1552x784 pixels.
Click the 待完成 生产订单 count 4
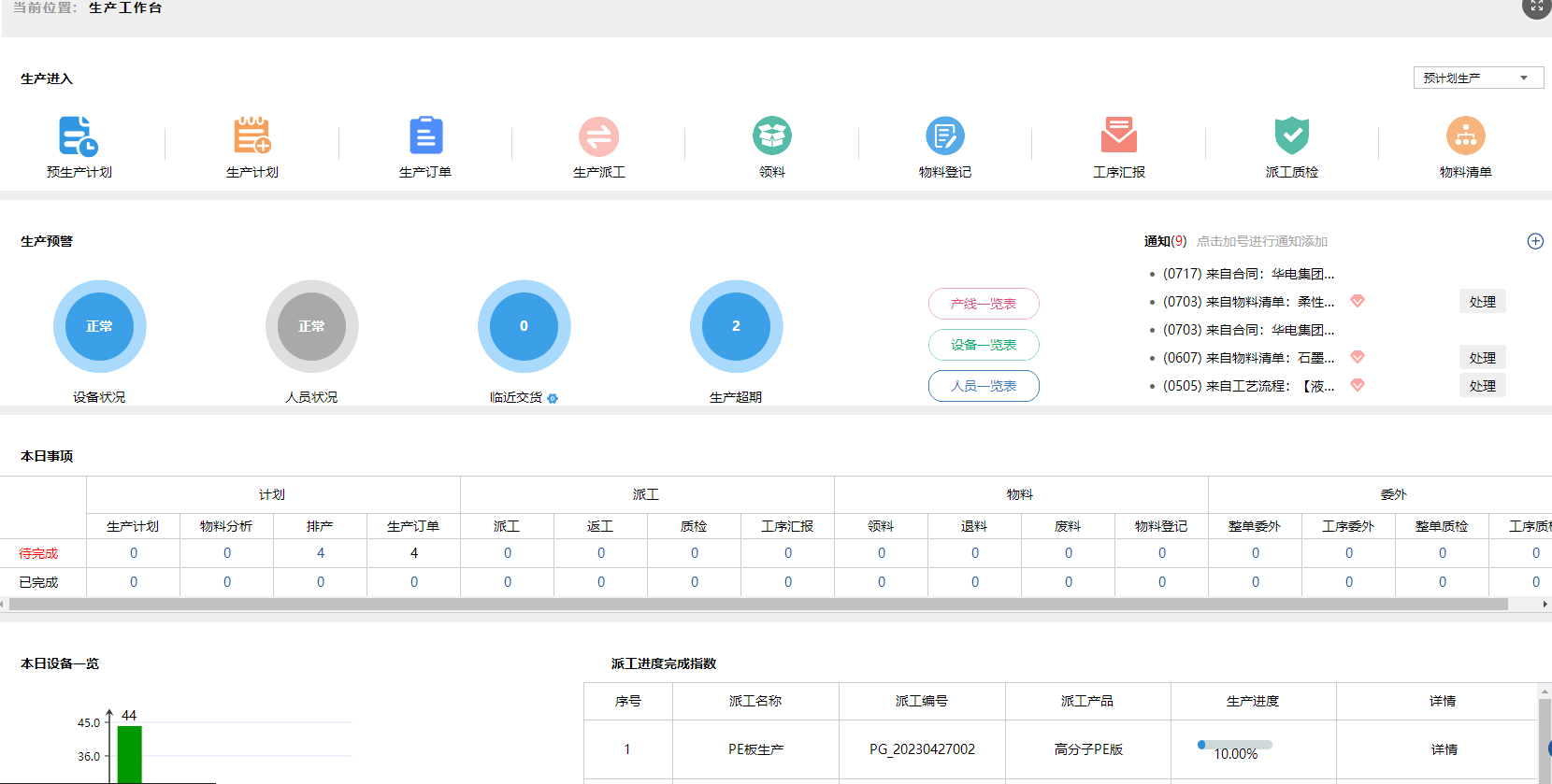pos(414,553)
